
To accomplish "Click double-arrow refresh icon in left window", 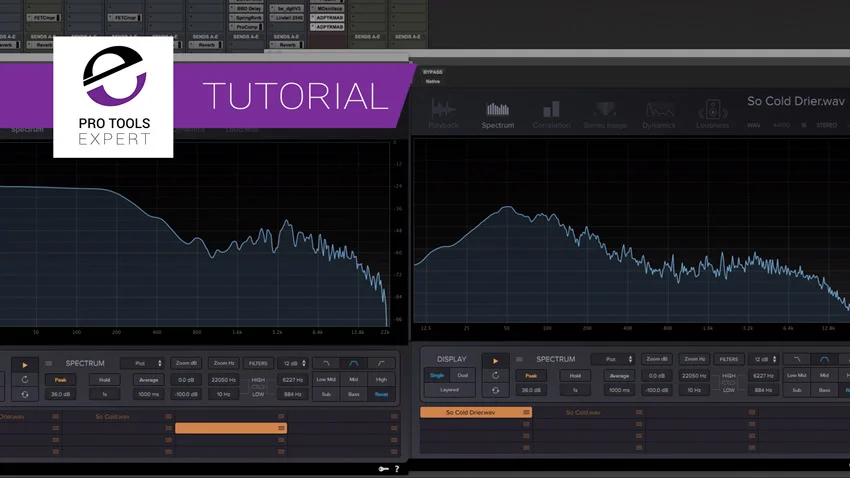I will (x=25, y=395).
